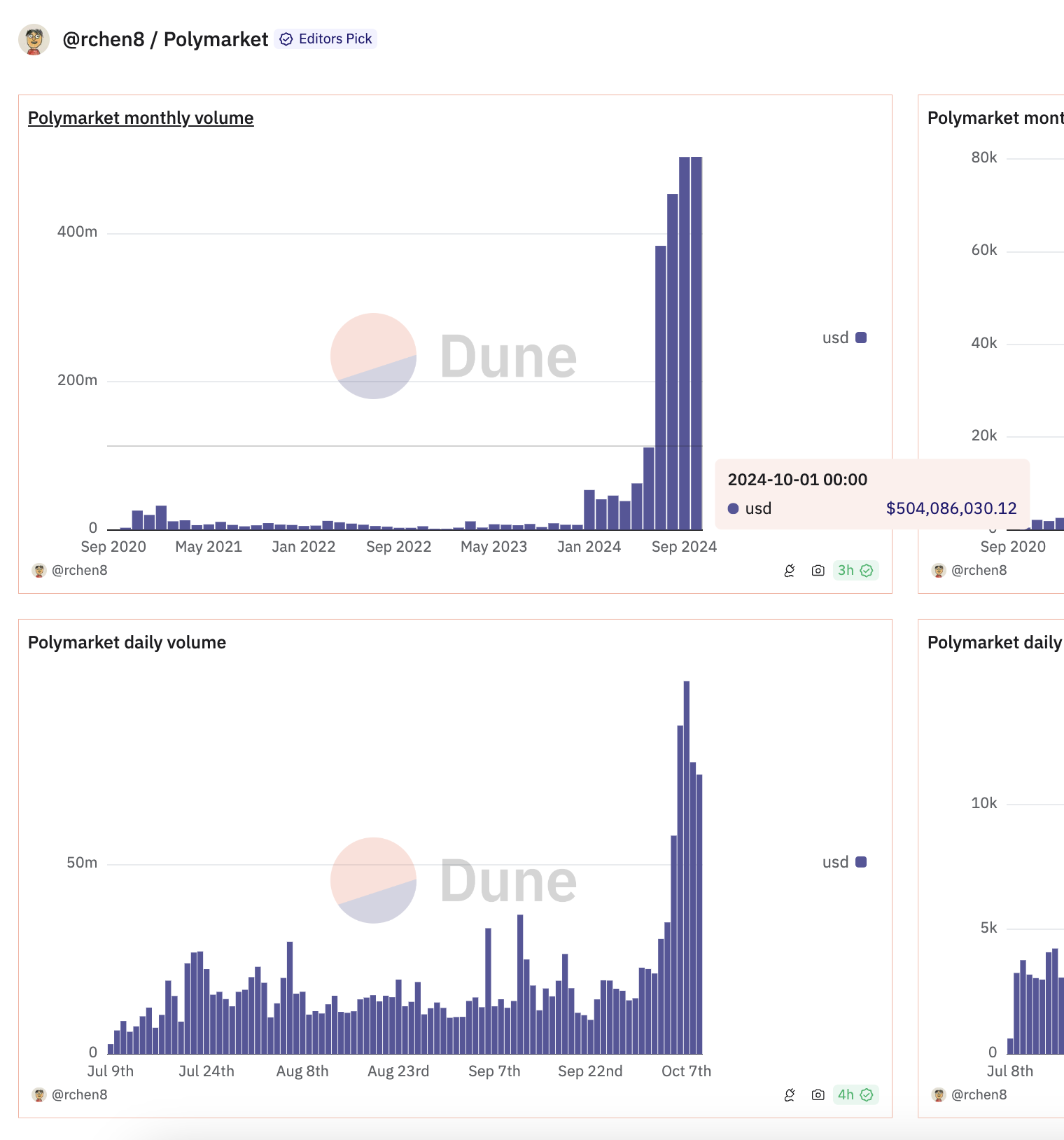Check the 4h refresh status badge

tap(855, 1095)
